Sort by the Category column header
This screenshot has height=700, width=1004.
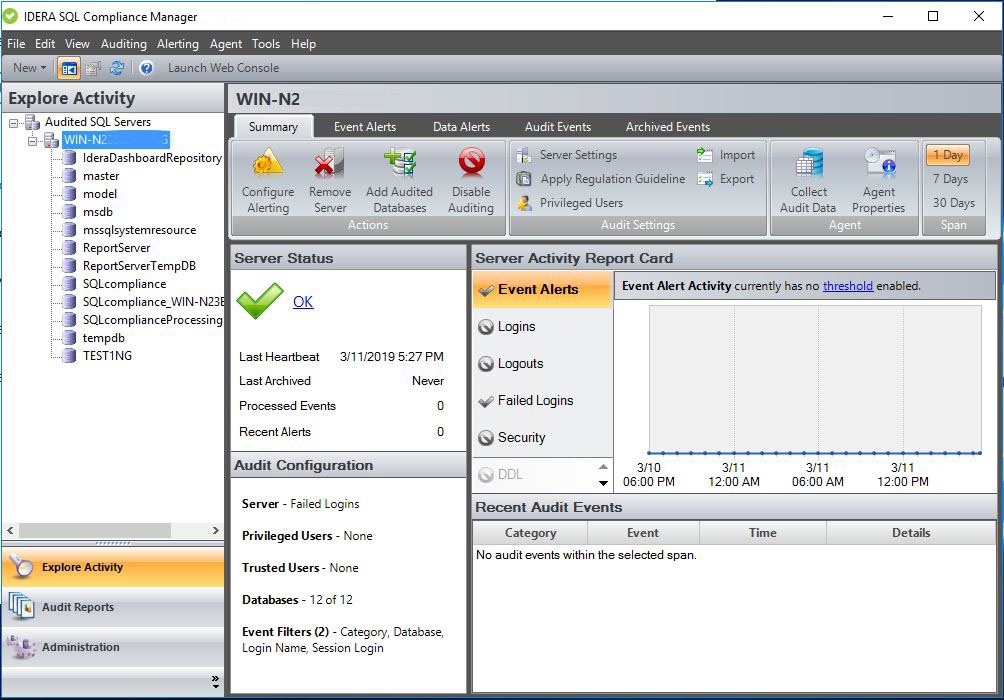point(530,533)
